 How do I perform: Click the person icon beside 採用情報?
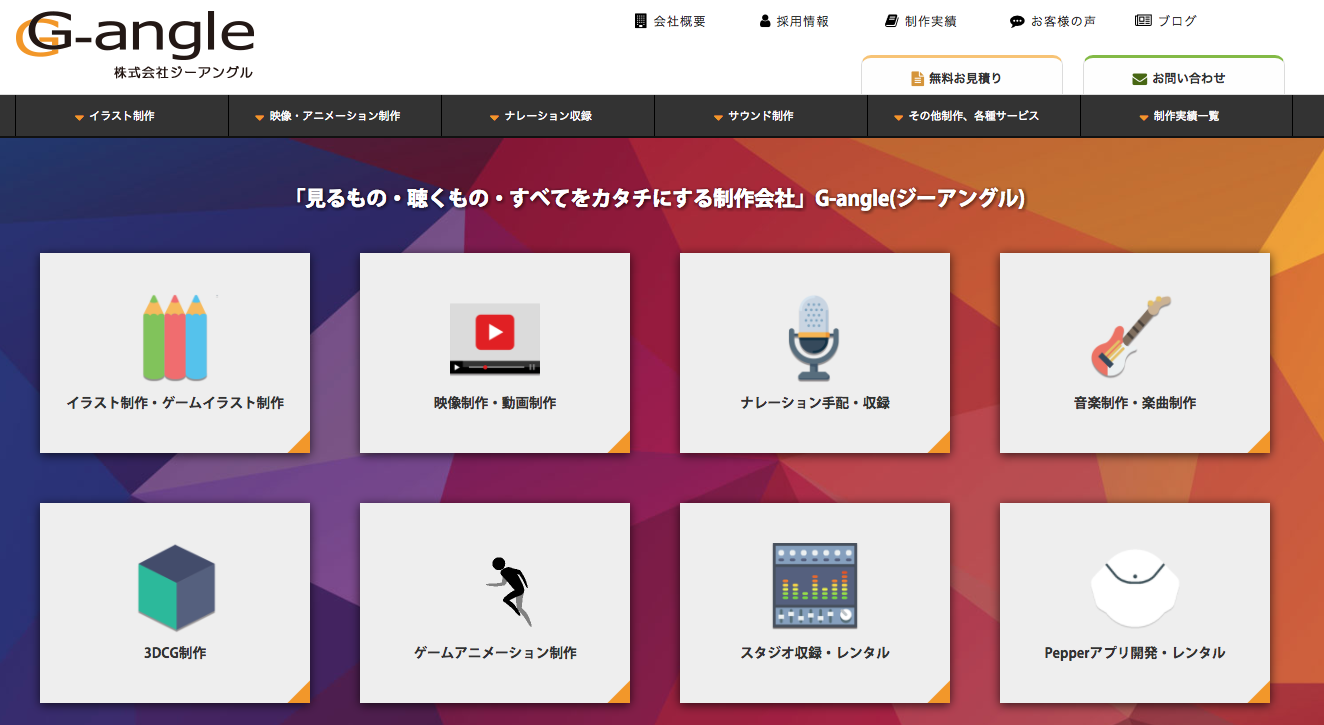[x=765, y=21]
